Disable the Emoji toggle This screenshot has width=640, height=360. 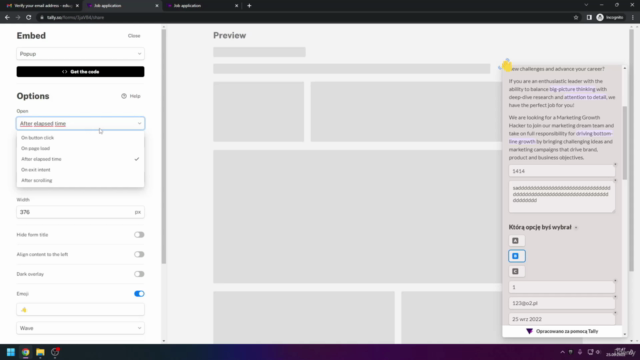pos(139,293)
